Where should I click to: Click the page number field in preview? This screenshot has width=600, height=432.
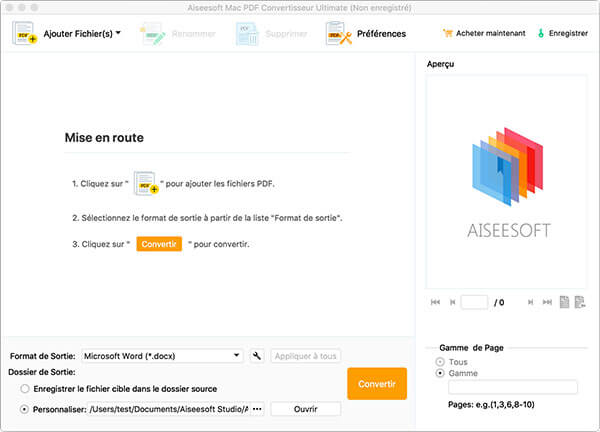[474, 302]
